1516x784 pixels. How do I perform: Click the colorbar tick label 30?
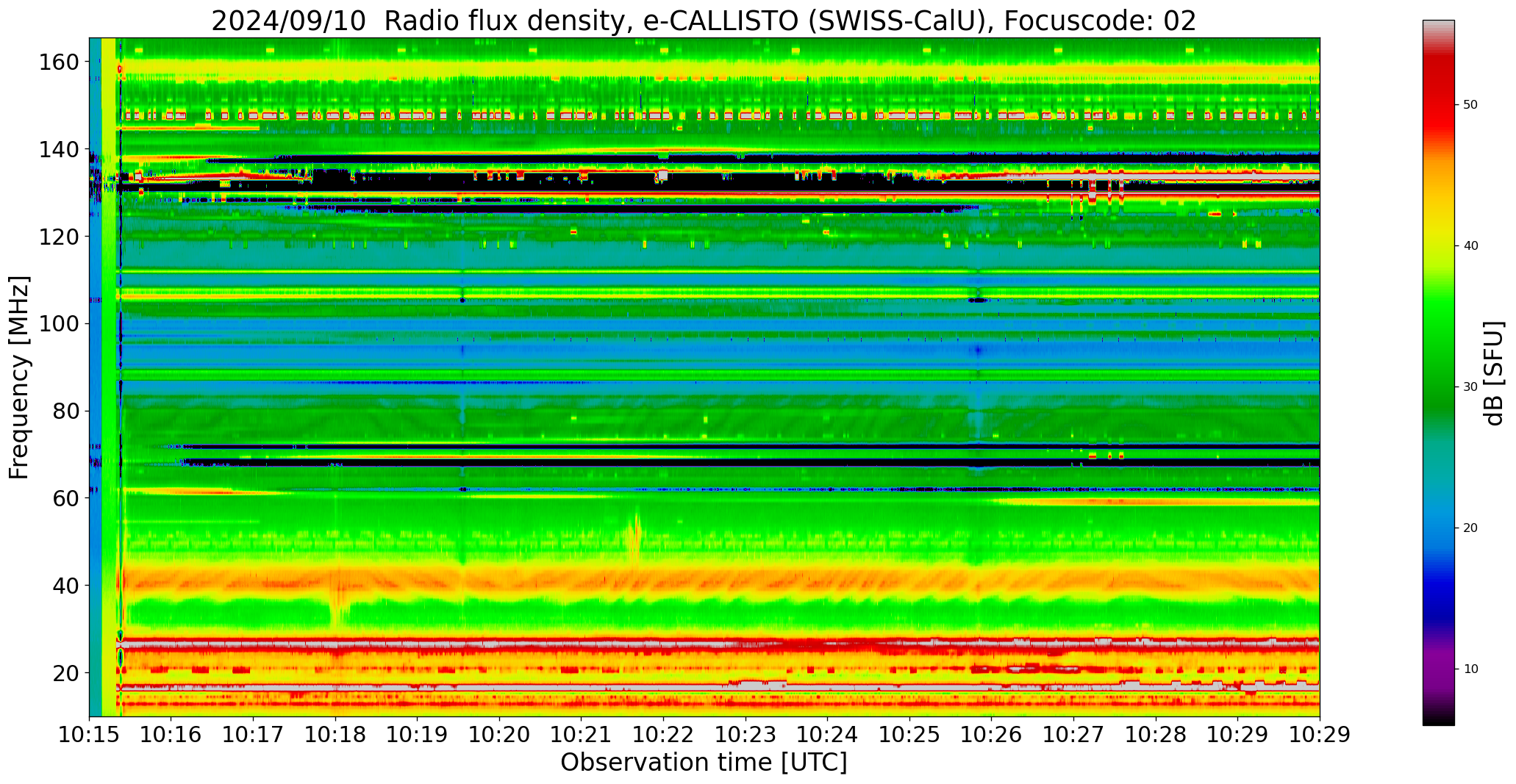click(x=1470, y=387)
